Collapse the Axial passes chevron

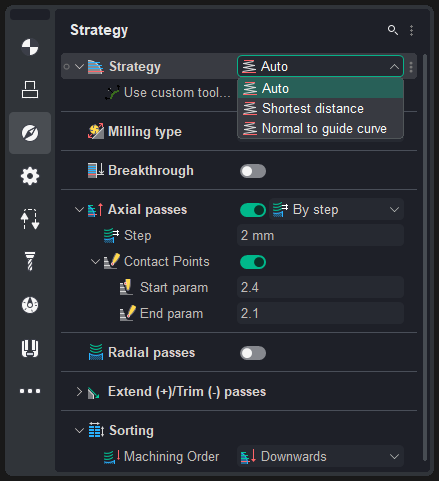pyautogui.click(x=79, y=210)
